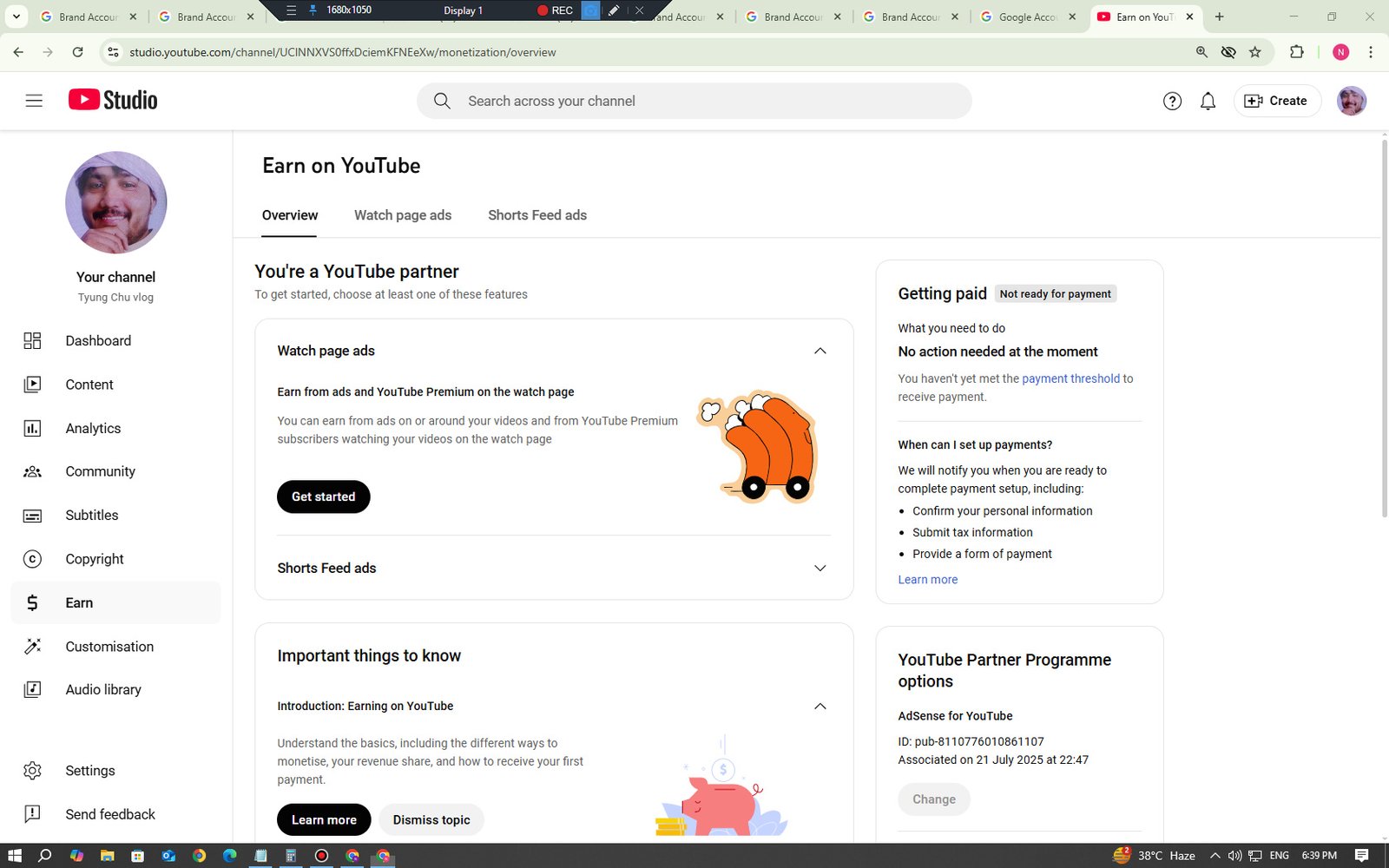View site information icon beside URL
Screen dimensions: 1389x868
coord(113,52)
